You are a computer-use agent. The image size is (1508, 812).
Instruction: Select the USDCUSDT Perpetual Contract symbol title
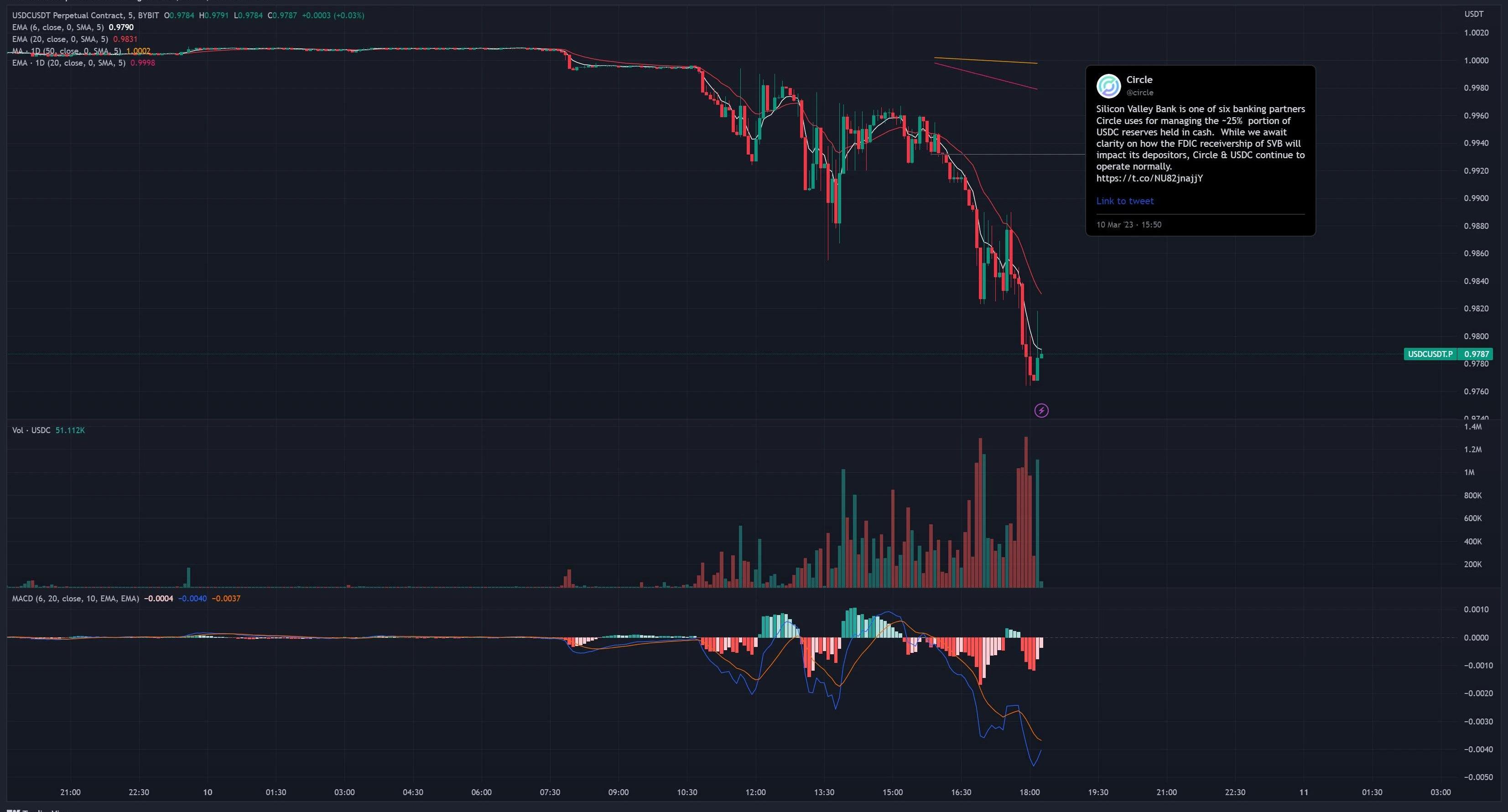tap(85, 15)
